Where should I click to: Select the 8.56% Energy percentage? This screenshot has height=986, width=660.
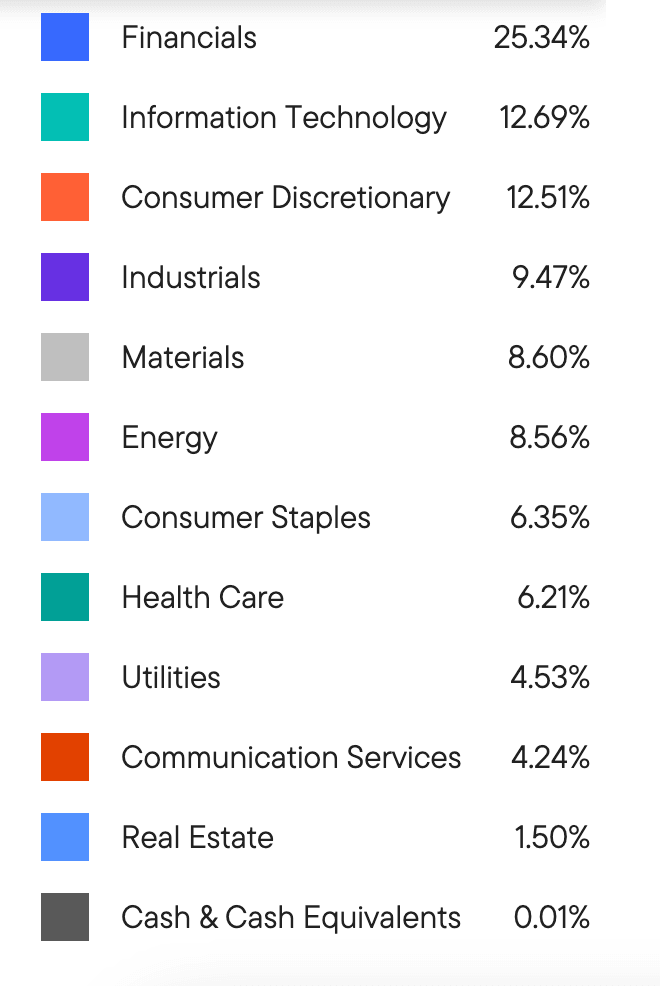549,438
